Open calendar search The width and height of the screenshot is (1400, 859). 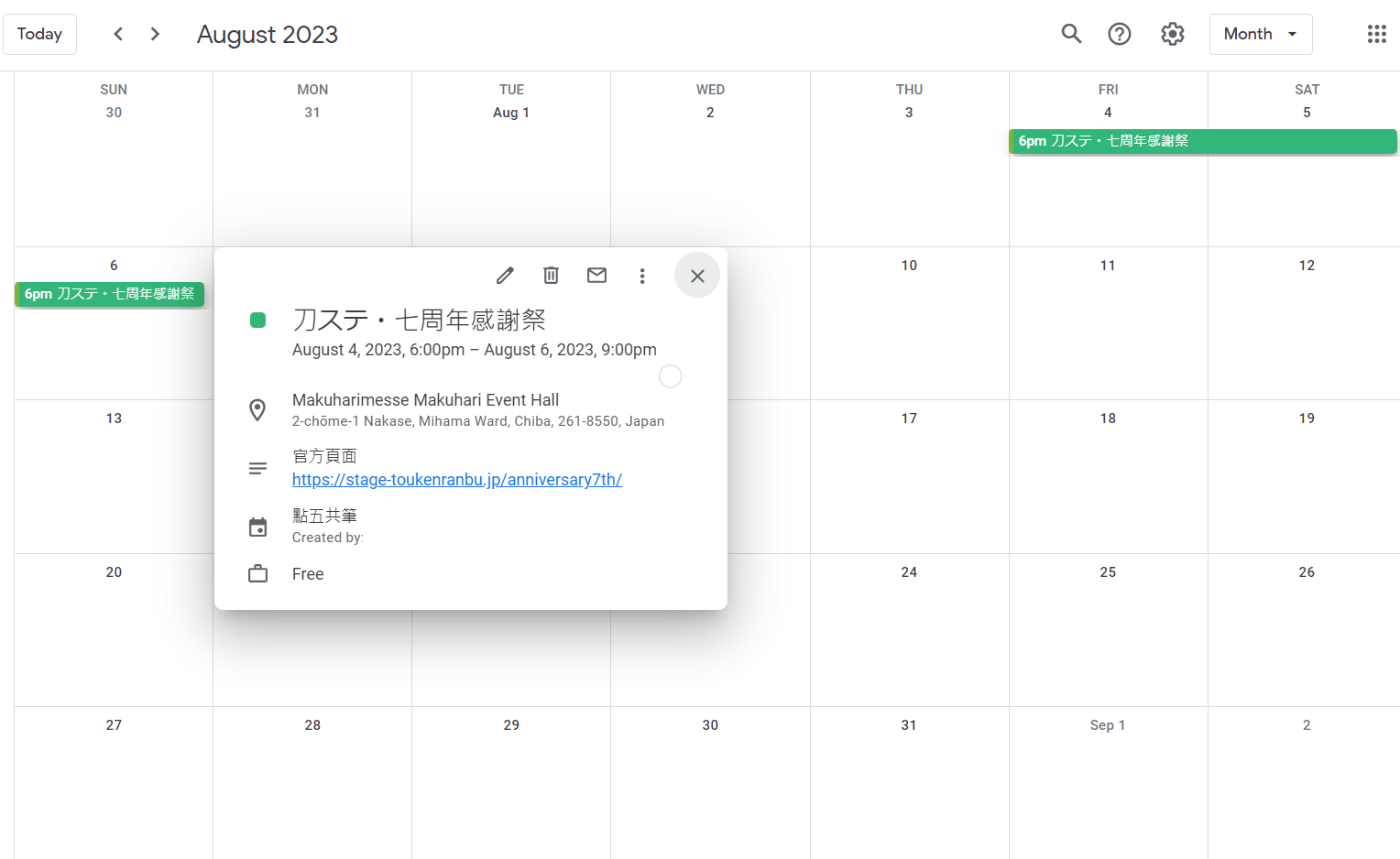[x=1071, y=34]
